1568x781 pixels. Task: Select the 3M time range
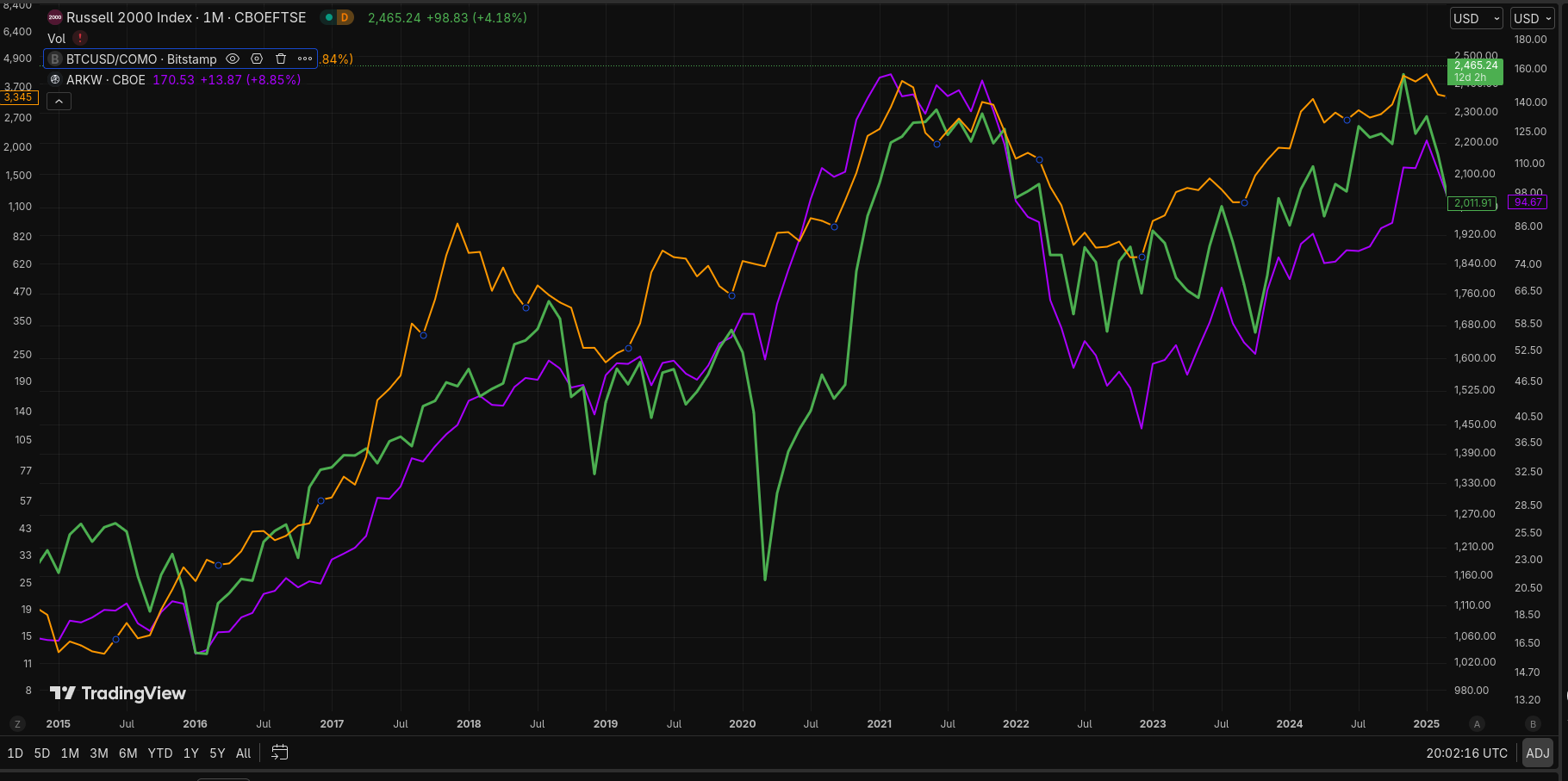[x=99, y=753]
